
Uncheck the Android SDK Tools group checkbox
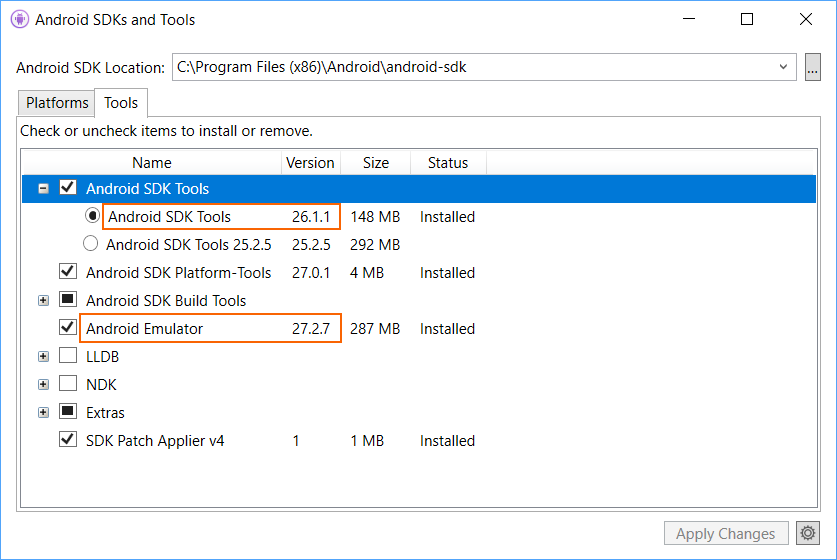(68, 188)
